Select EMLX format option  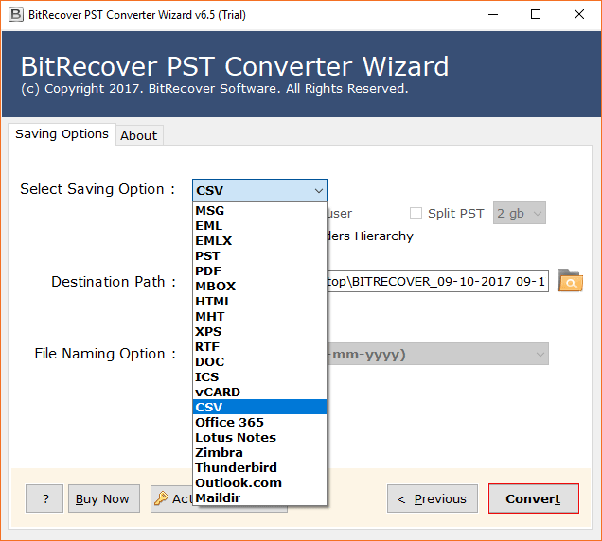[x=260, y=241]
